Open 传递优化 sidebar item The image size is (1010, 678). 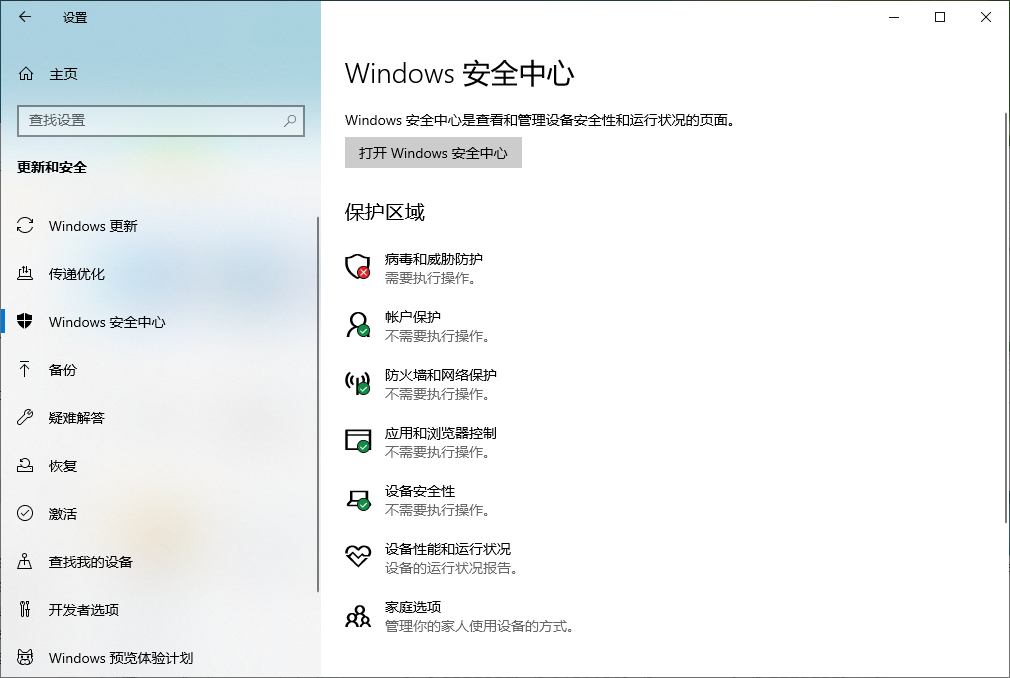pos(76,274)
